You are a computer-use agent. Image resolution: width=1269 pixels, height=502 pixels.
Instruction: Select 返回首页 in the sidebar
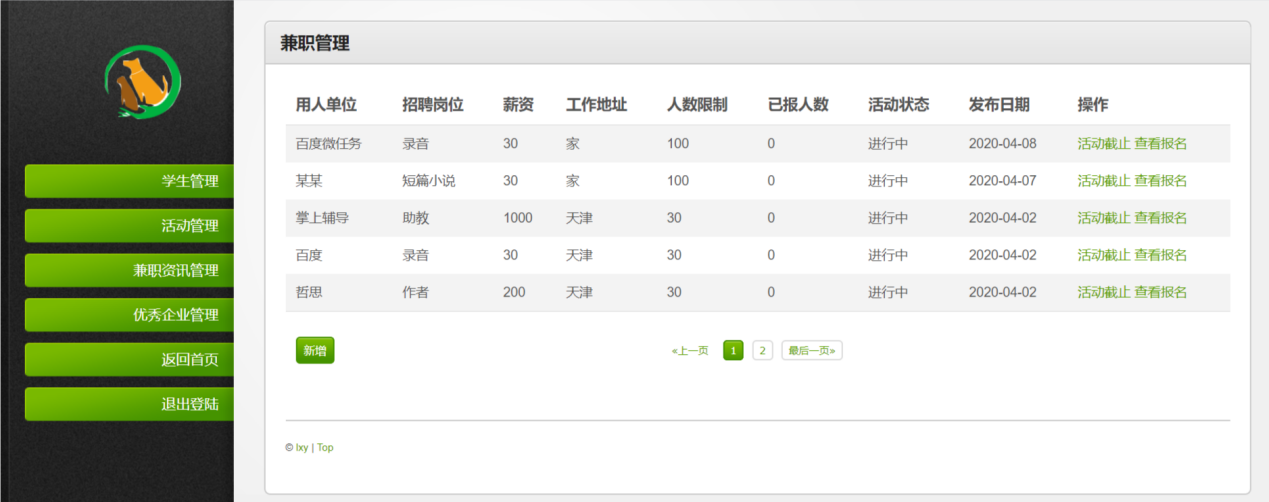(x=129, y=359)
